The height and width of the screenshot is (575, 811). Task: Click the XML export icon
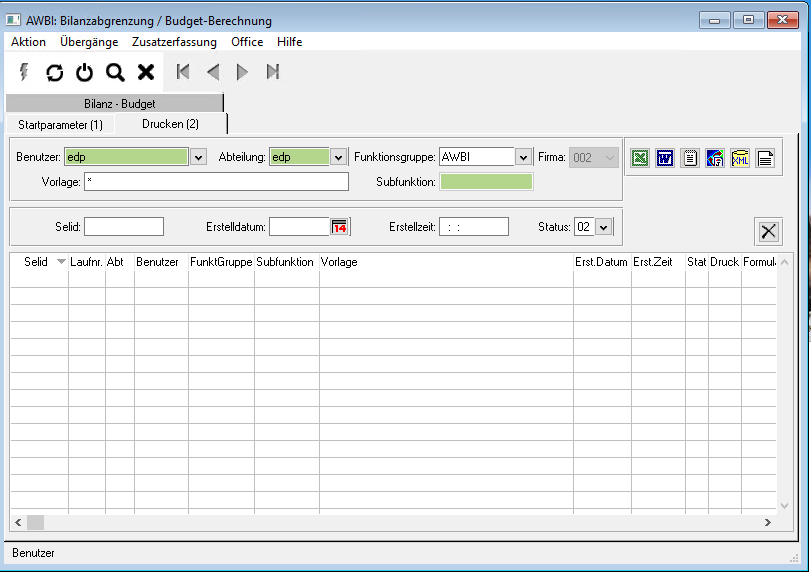pos(740,158)
